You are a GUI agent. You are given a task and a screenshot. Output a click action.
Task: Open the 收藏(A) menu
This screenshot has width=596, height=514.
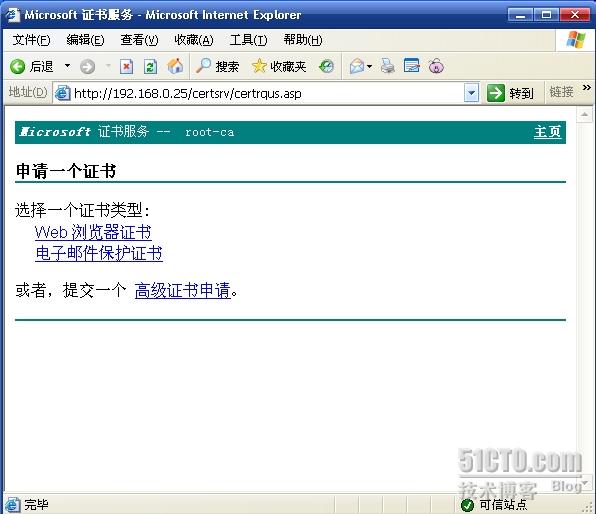tap(194, 40)
